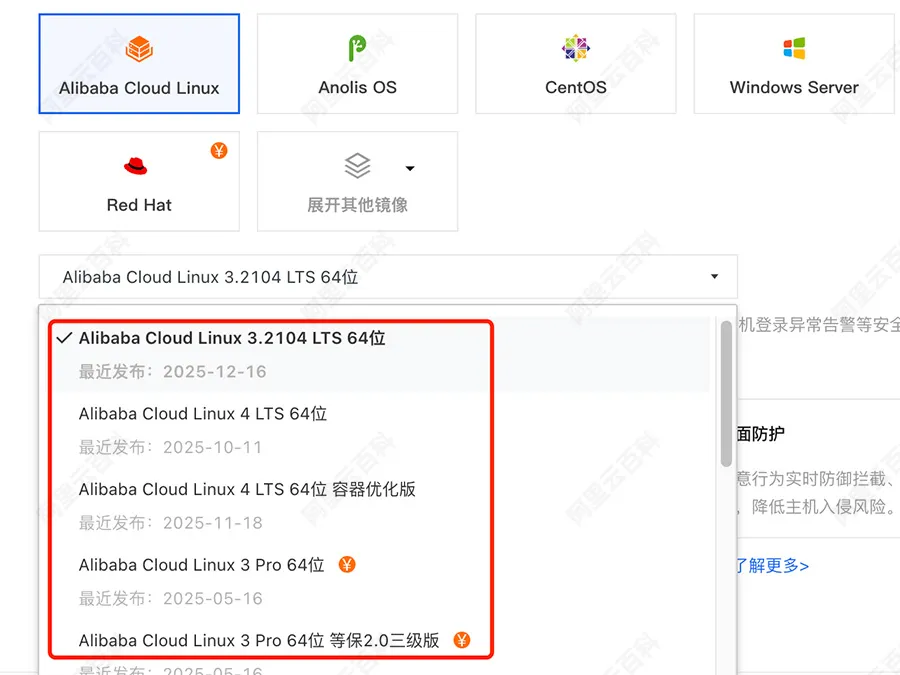Select the CentOS operating system tile
This screenshot has height=675, width=900.
[575, 62]
